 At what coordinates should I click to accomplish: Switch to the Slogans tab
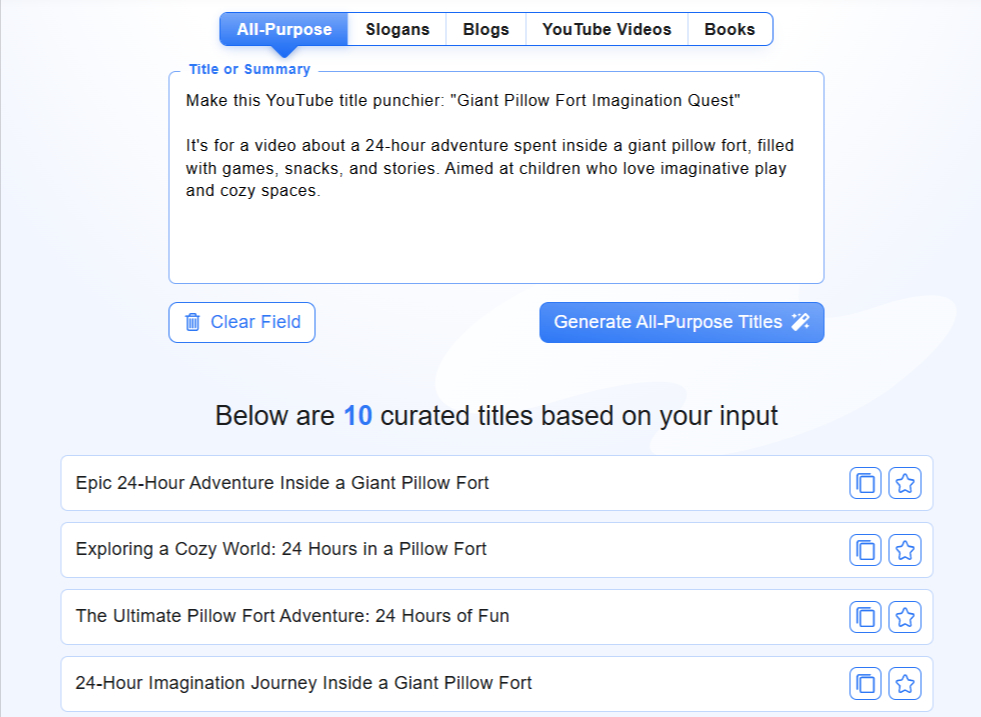(x=397, y=29)
